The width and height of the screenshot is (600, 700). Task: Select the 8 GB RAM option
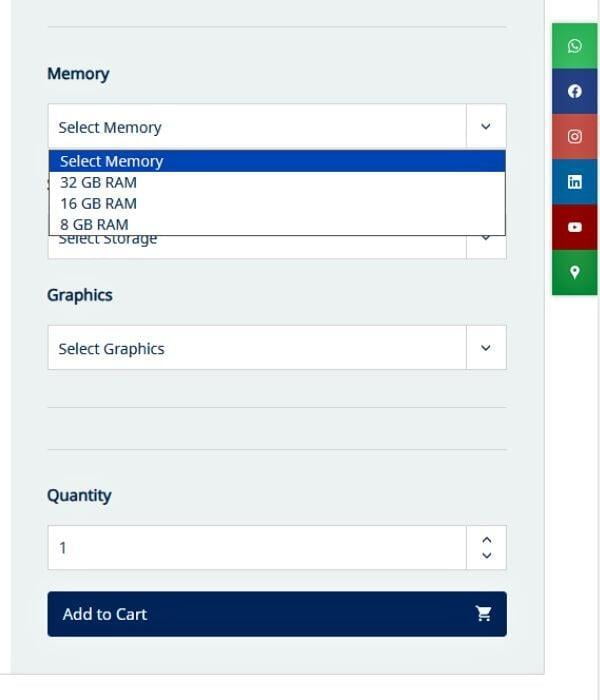pyautogui.click(x=94, y=224)
